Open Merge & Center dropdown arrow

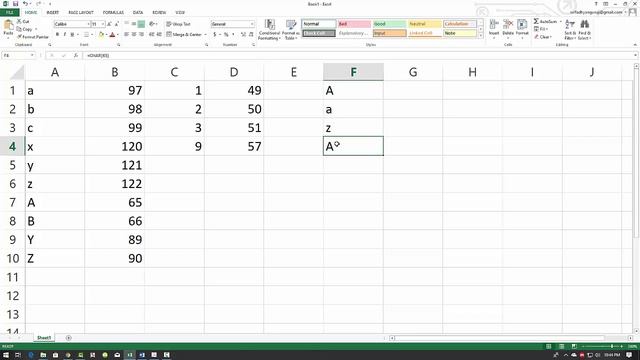(x=205, y=35)
